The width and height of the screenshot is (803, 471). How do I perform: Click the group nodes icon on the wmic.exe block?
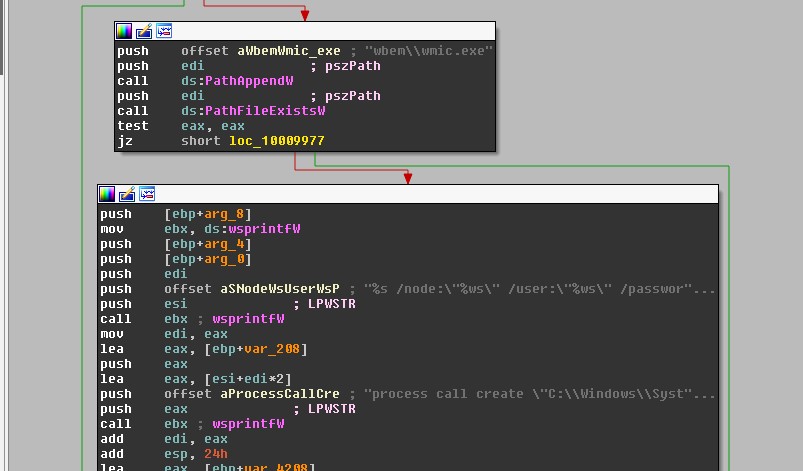pos(163,31)
